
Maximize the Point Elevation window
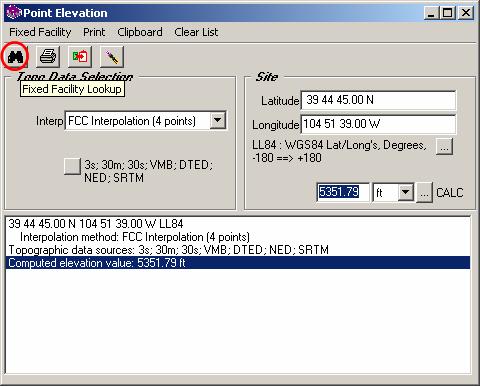click(x=448, y=13)
